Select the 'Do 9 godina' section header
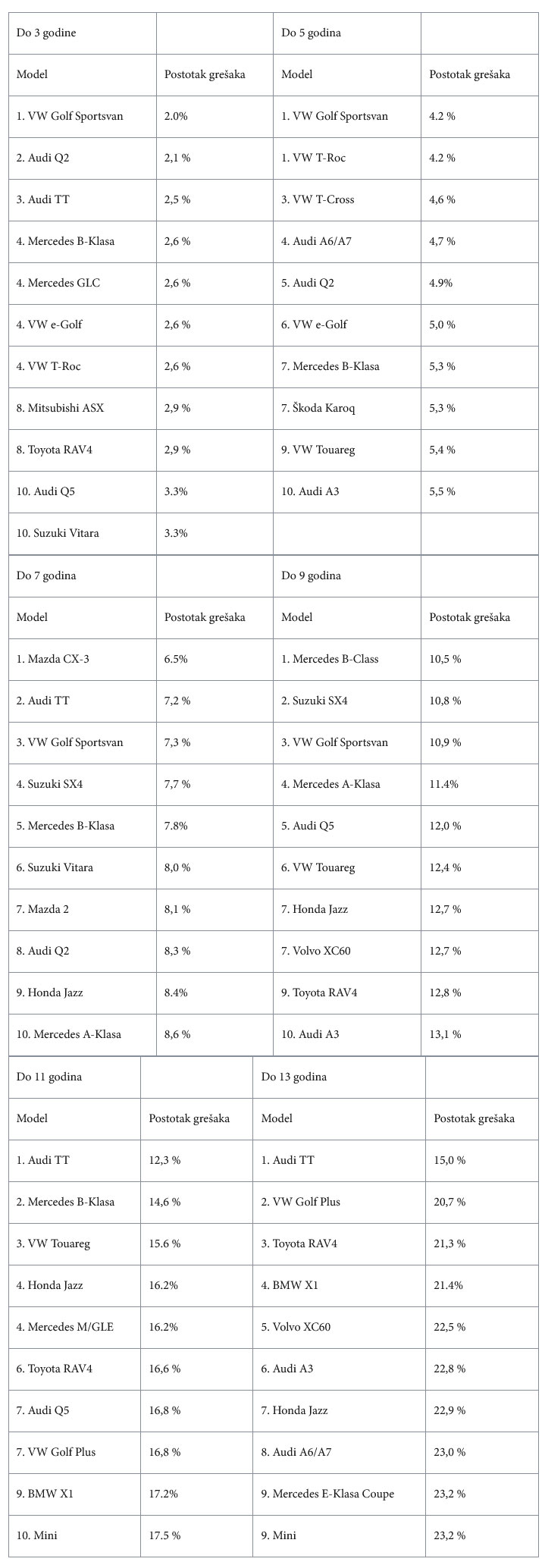The width and height of the screenshot is (545, 1568). click(x=311, y=575)
